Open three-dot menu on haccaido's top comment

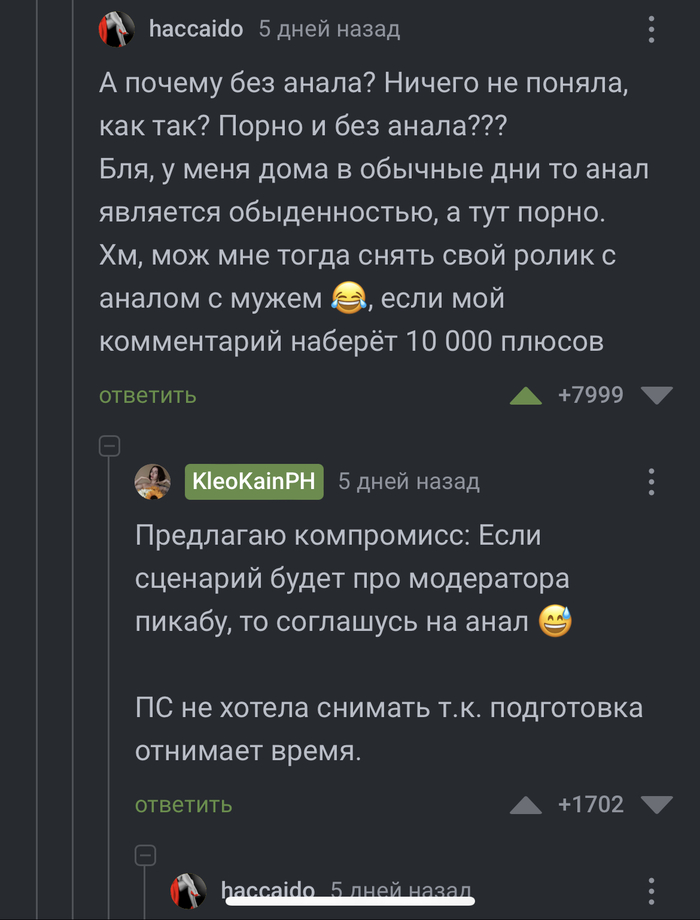[x=651, y=29]
